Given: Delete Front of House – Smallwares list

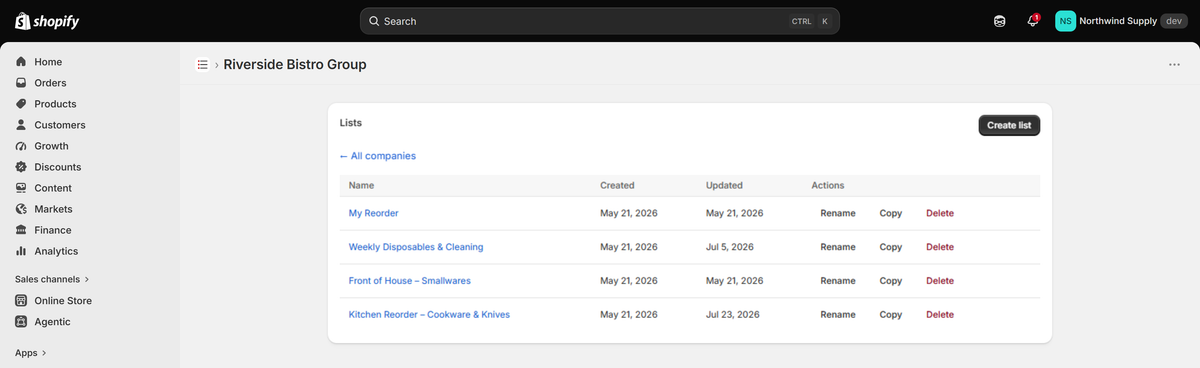Looking at the screenshot, I should pyautogui.click(x=940, y=281).
